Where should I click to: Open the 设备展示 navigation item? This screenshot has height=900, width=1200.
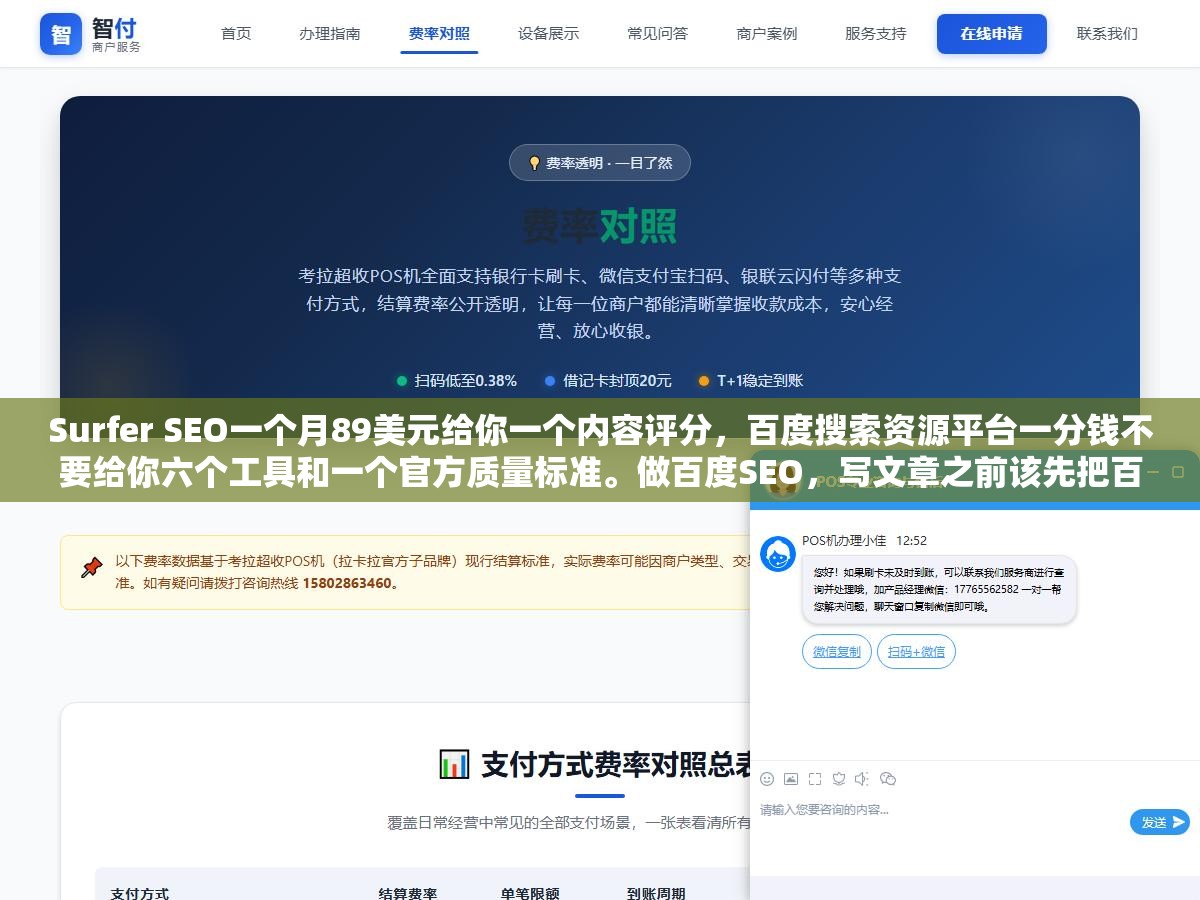pos(548,34)
